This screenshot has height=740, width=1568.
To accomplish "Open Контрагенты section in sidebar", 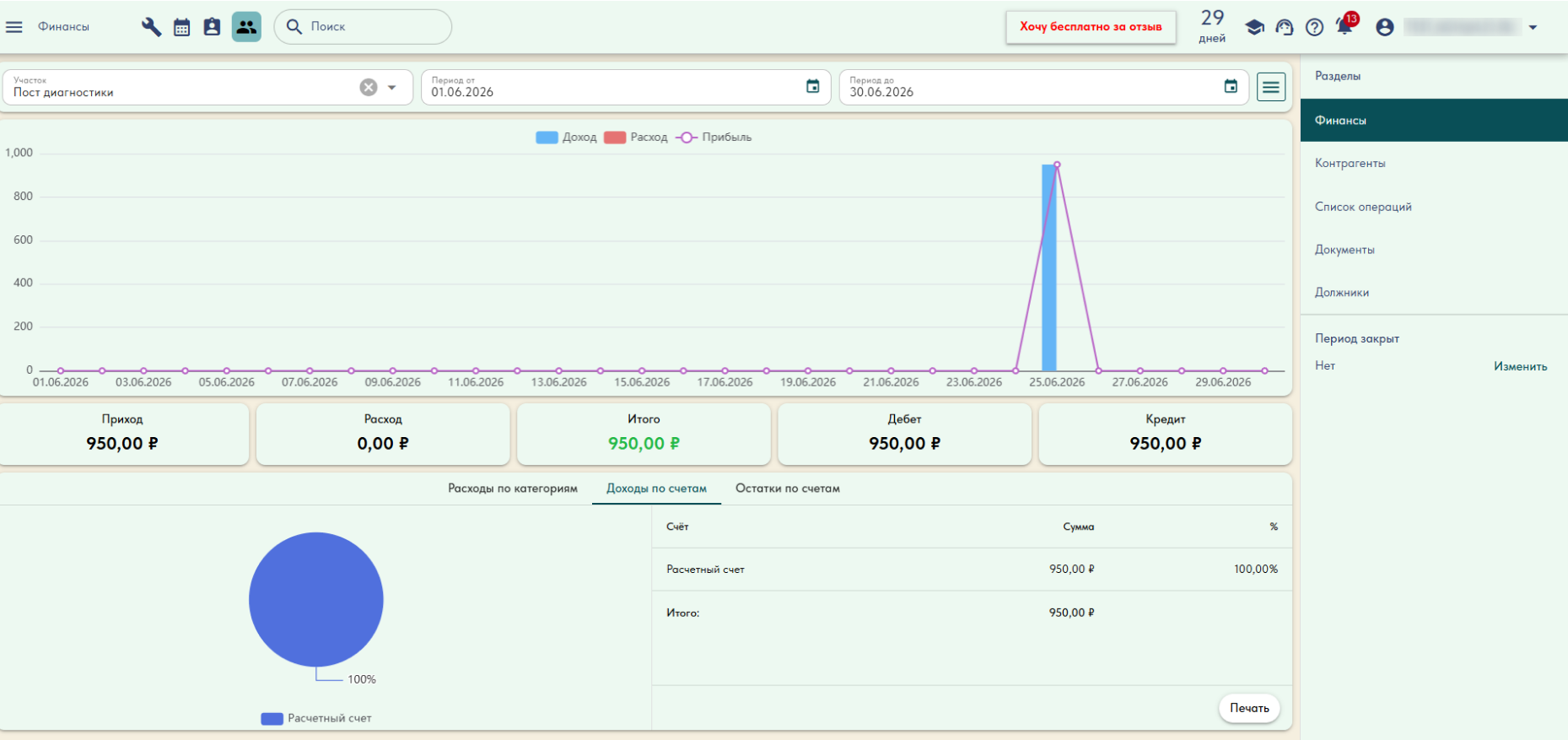I will pyautogui.click(x=1434, y=163).
